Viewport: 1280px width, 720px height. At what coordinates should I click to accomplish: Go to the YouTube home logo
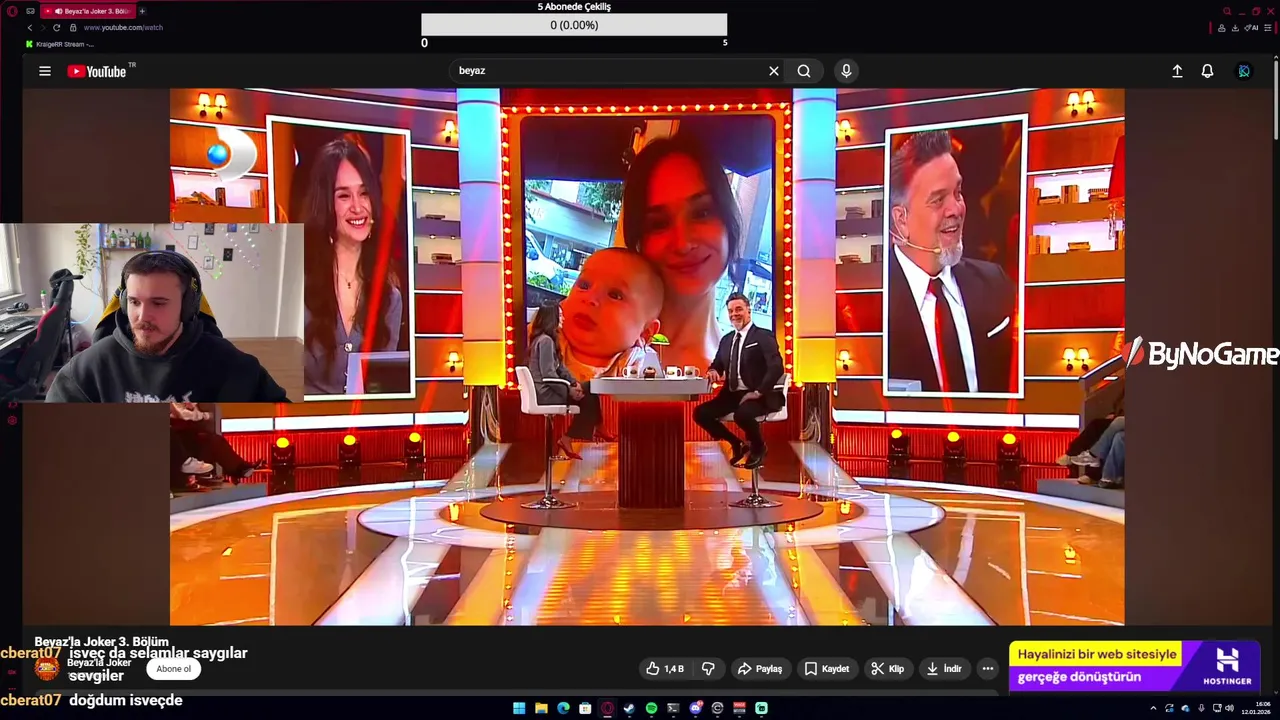[x=98, y=71]
